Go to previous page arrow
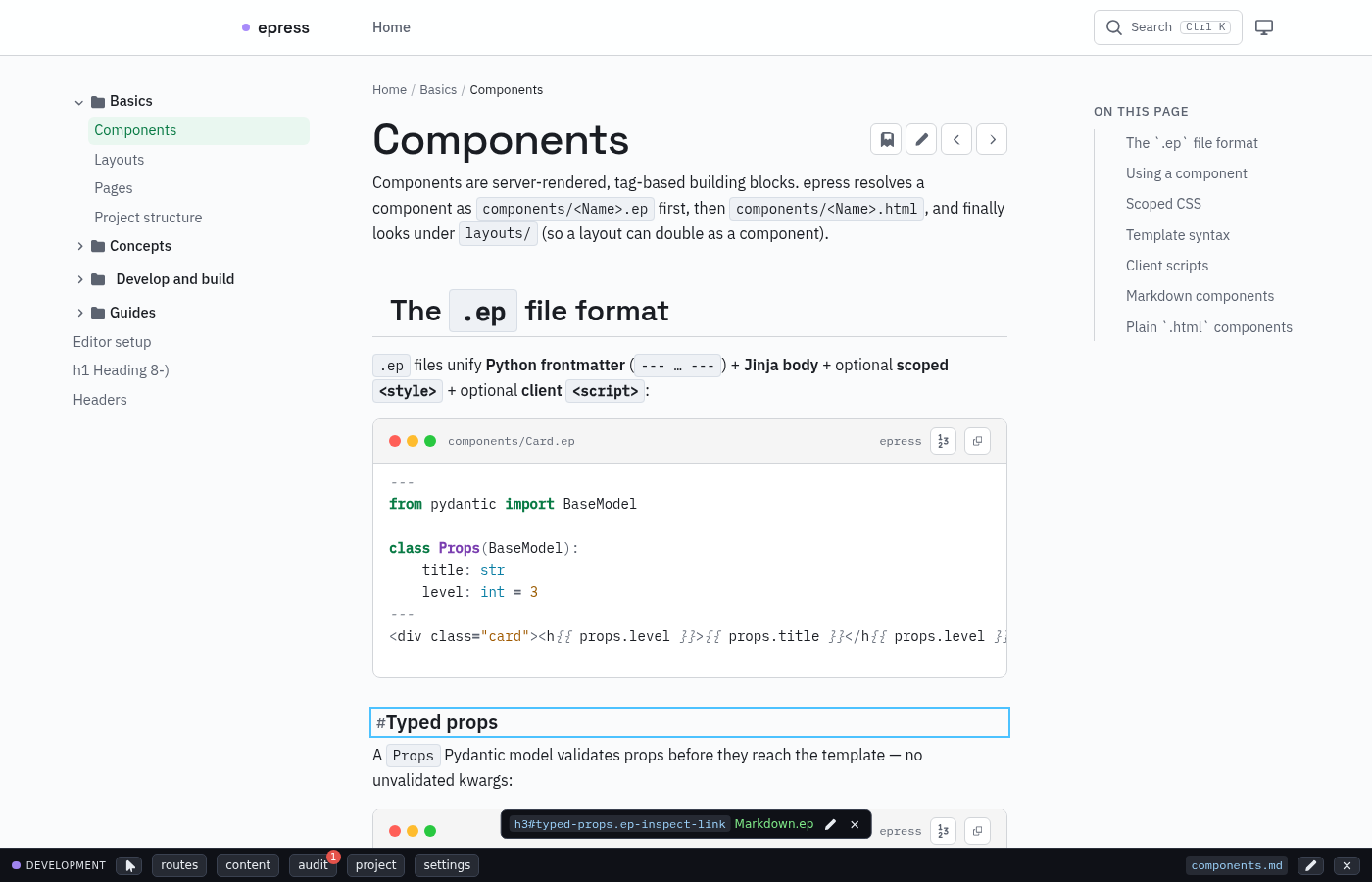 (x=956, y=139)
